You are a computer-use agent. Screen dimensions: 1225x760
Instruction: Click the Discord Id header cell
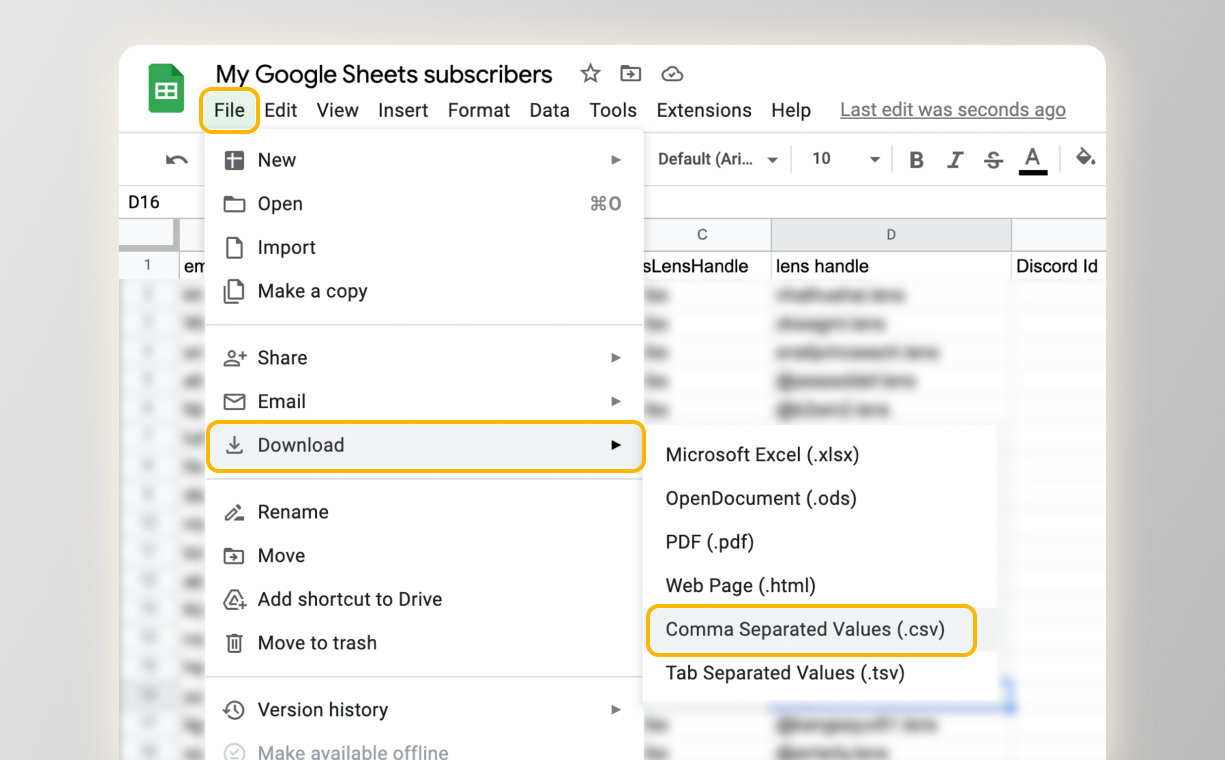pos(1058,266)
